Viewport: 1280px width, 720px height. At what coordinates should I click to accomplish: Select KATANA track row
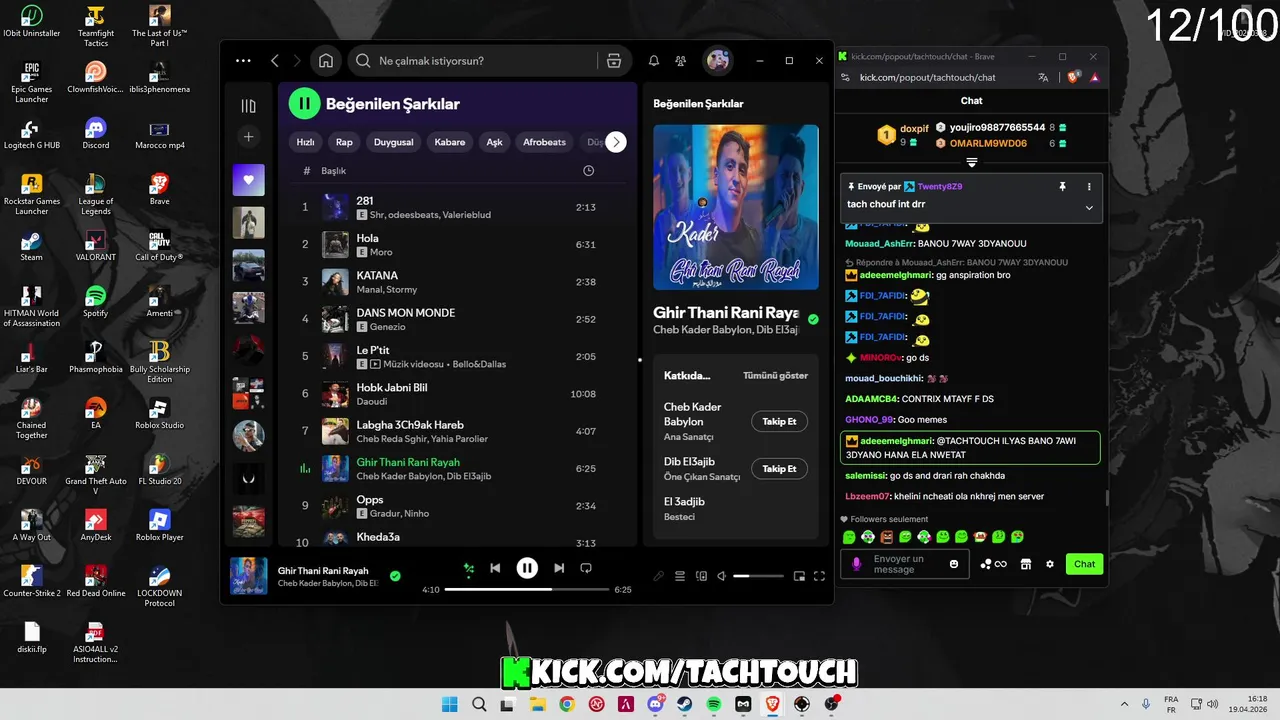point(457,282)
